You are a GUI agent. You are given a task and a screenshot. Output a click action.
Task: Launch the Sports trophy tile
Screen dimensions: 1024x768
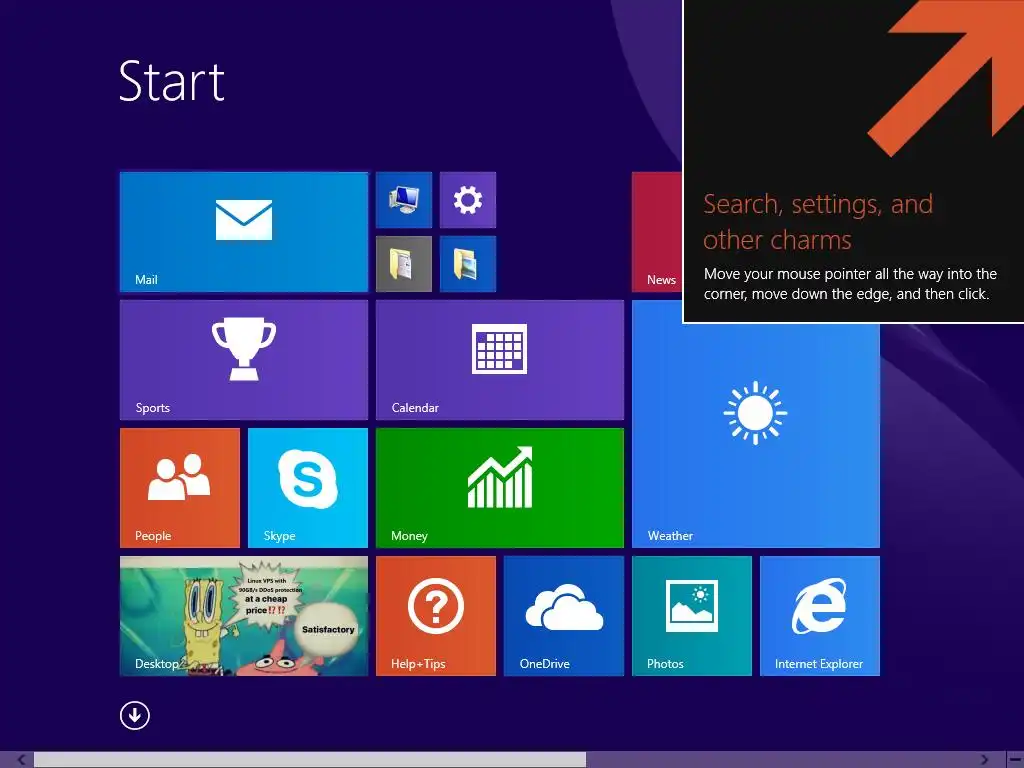(x=244, y=360)
